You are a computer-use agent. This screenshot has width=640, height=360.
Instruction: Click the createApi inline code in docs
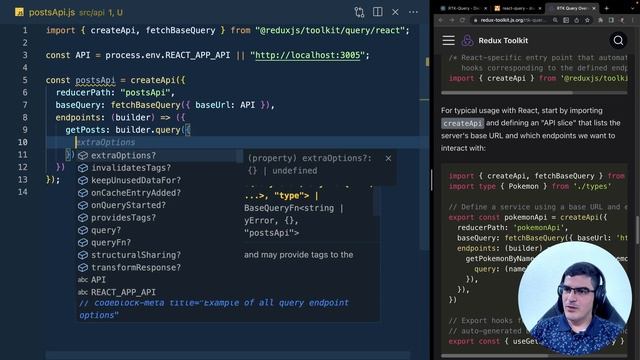(x=462, y=123)
